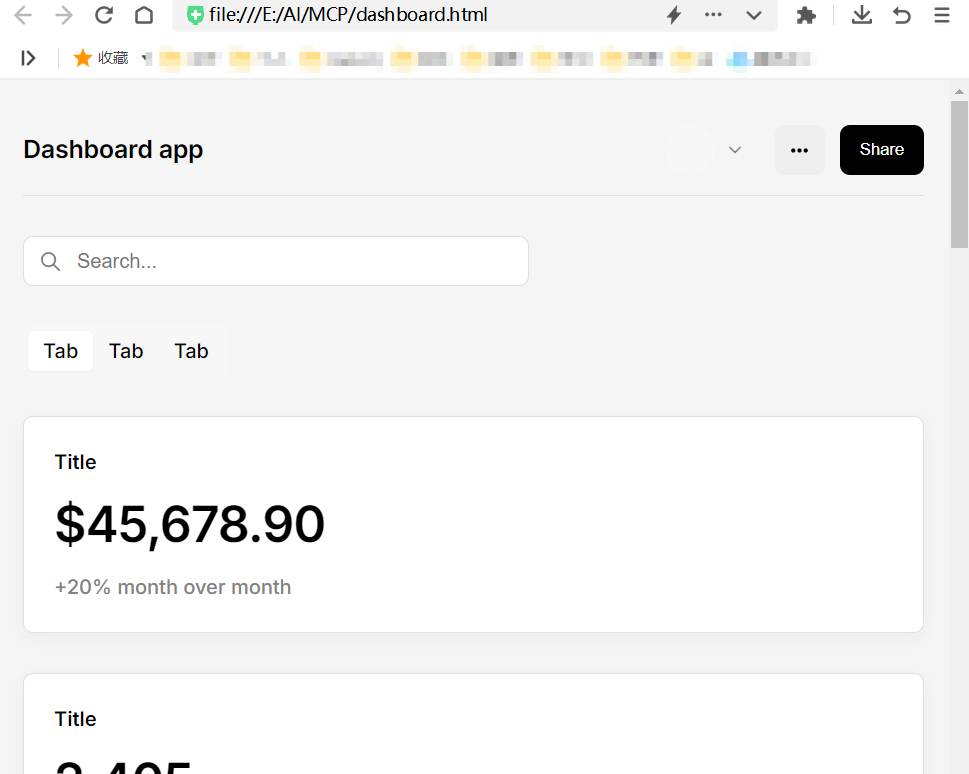Click the lightning bolt speed-mode icon
Viewport: 969px width, 774px height.
coord(674,15)
